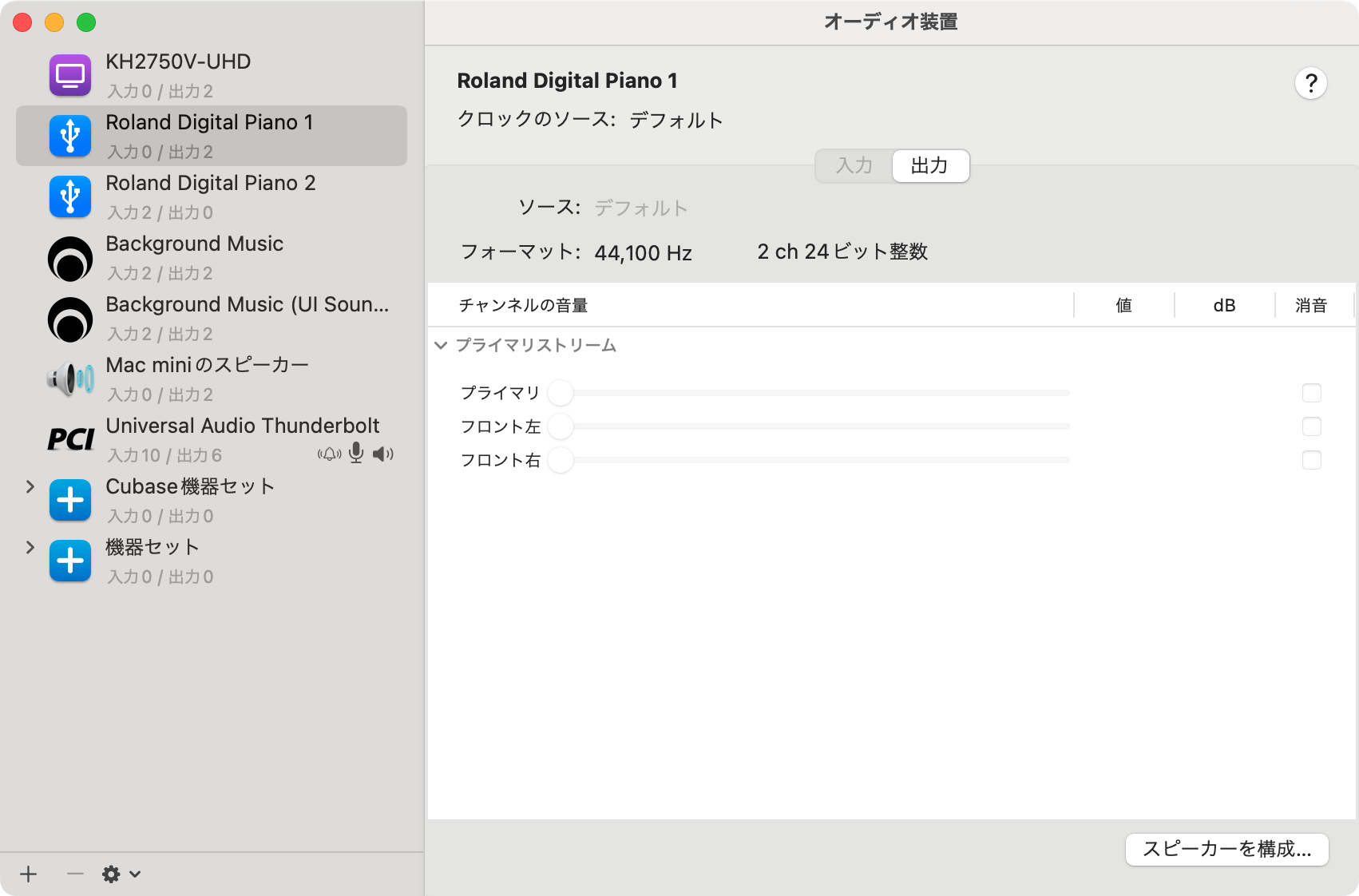
Task: Mute the プライマリ channel checkbox
Action: [1312, 393]
